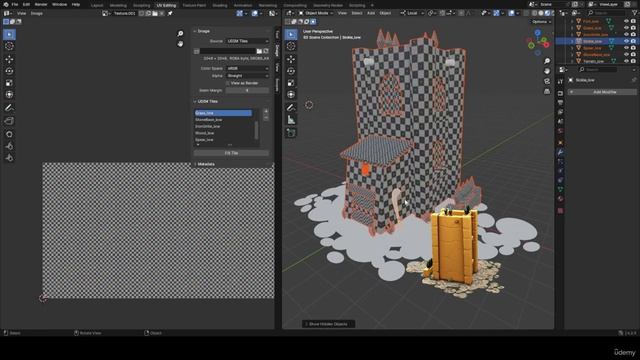Select Wood_low tile in UDIM list

click(223, 133)
